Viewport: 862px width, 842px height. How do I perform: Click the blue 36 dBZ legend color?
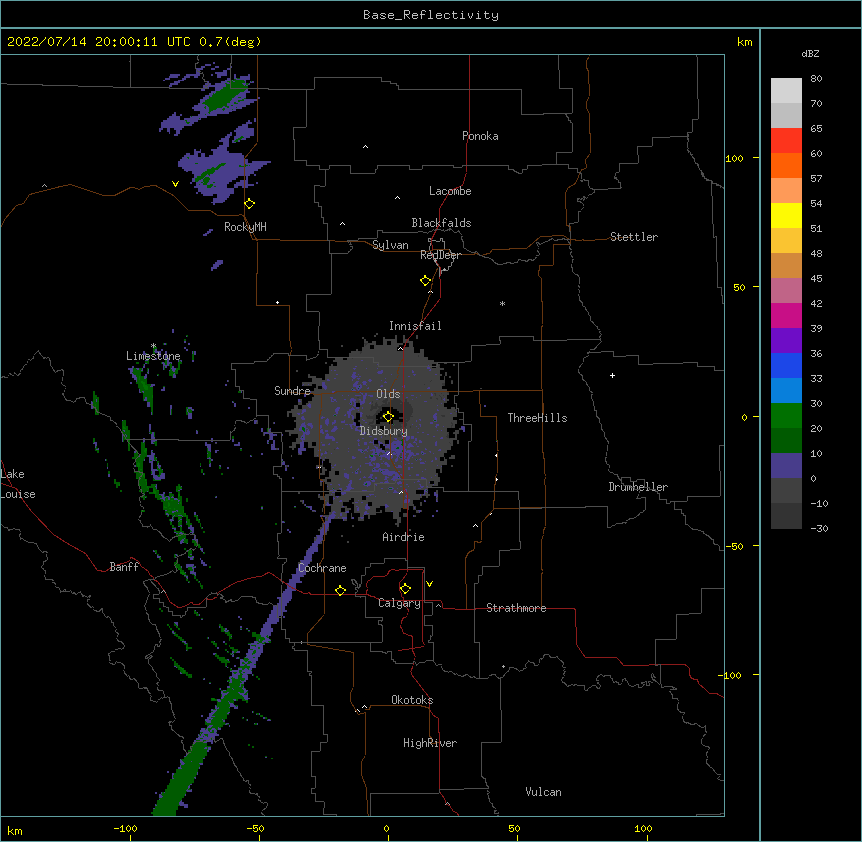pos(786,365)
